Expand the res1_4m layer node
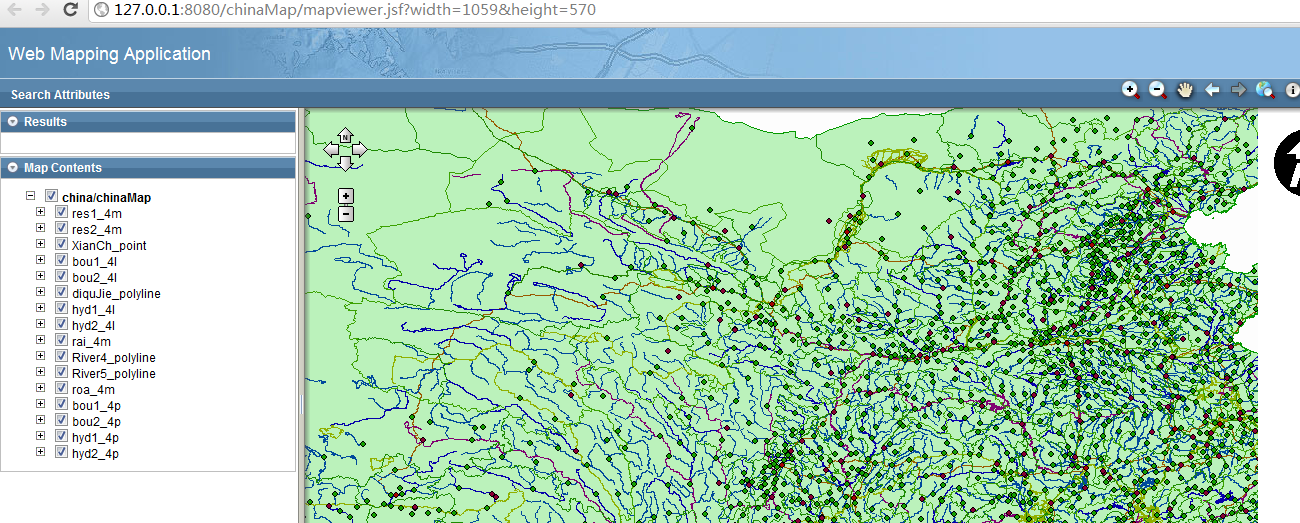Image resolution: width=1300 pixels, height=523 pixels. tap(41, 213)
